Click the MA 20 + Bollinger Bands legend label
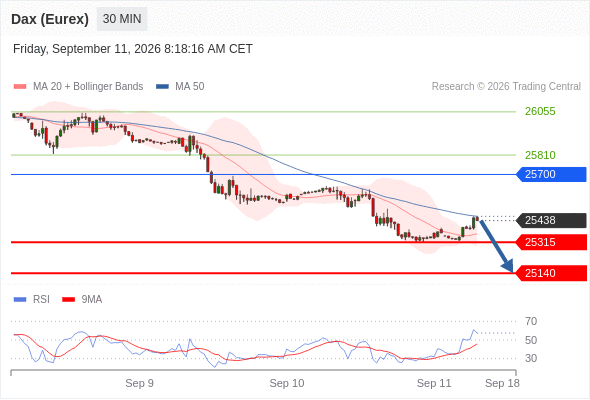The image size is (590, 400). click(x=88, y=87)
